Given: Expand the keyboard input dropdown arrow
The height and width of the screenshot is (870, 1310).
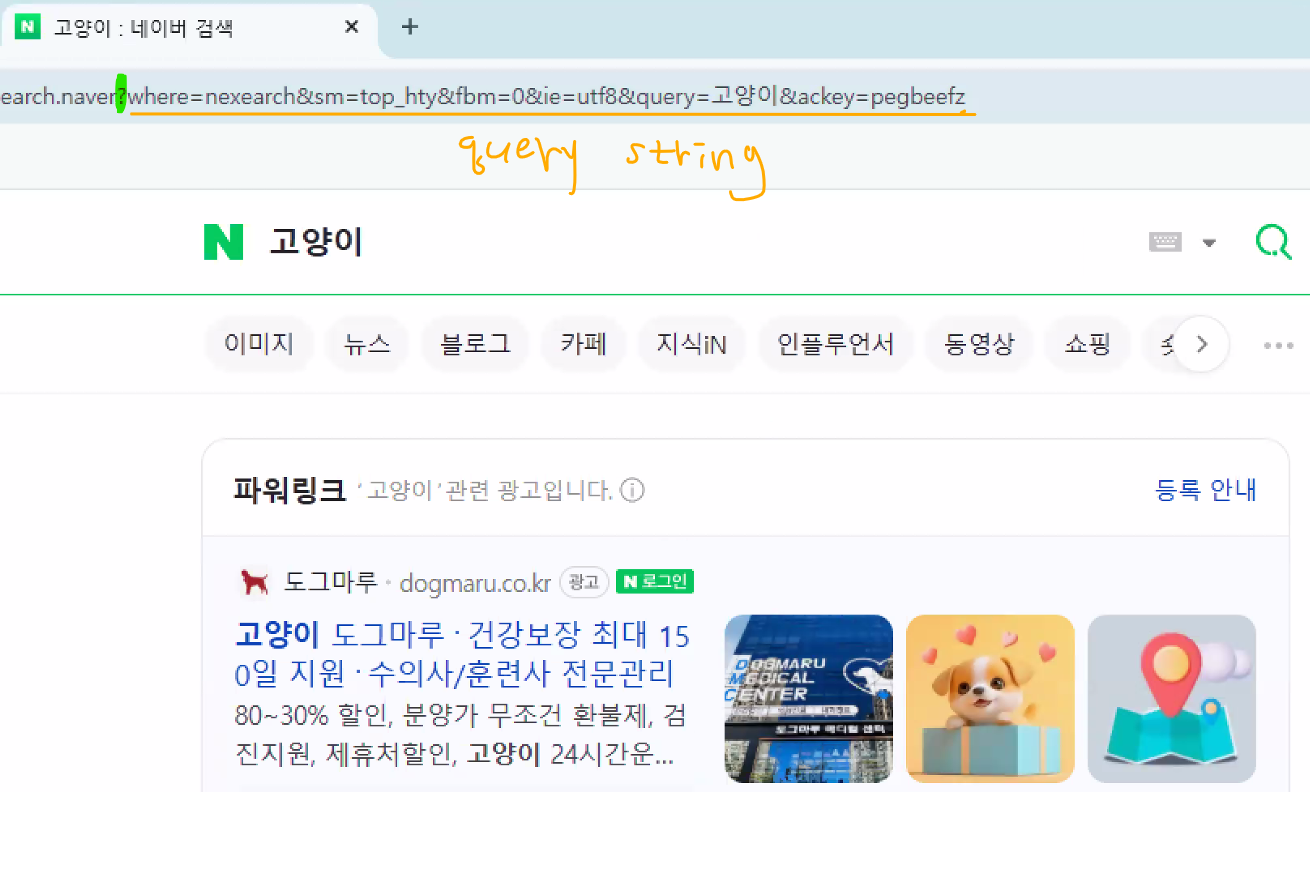Looking at the screenshot, I should [x=1209, y=243].
